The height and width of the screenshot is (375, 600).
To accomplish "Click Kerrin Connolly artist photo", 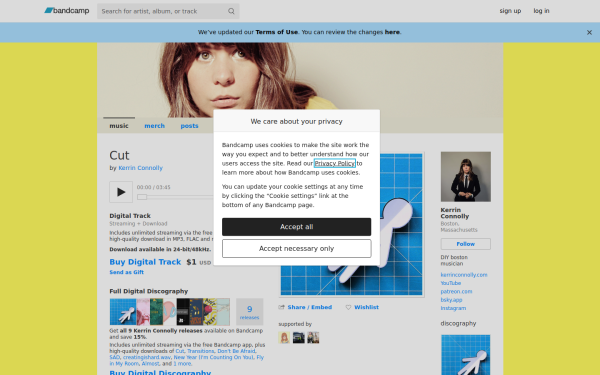I will (x=466, y=176).
